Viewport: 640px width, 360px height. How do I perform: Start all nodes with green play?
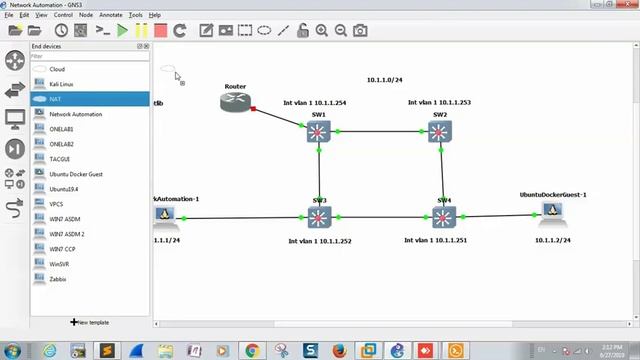[122, 30]
